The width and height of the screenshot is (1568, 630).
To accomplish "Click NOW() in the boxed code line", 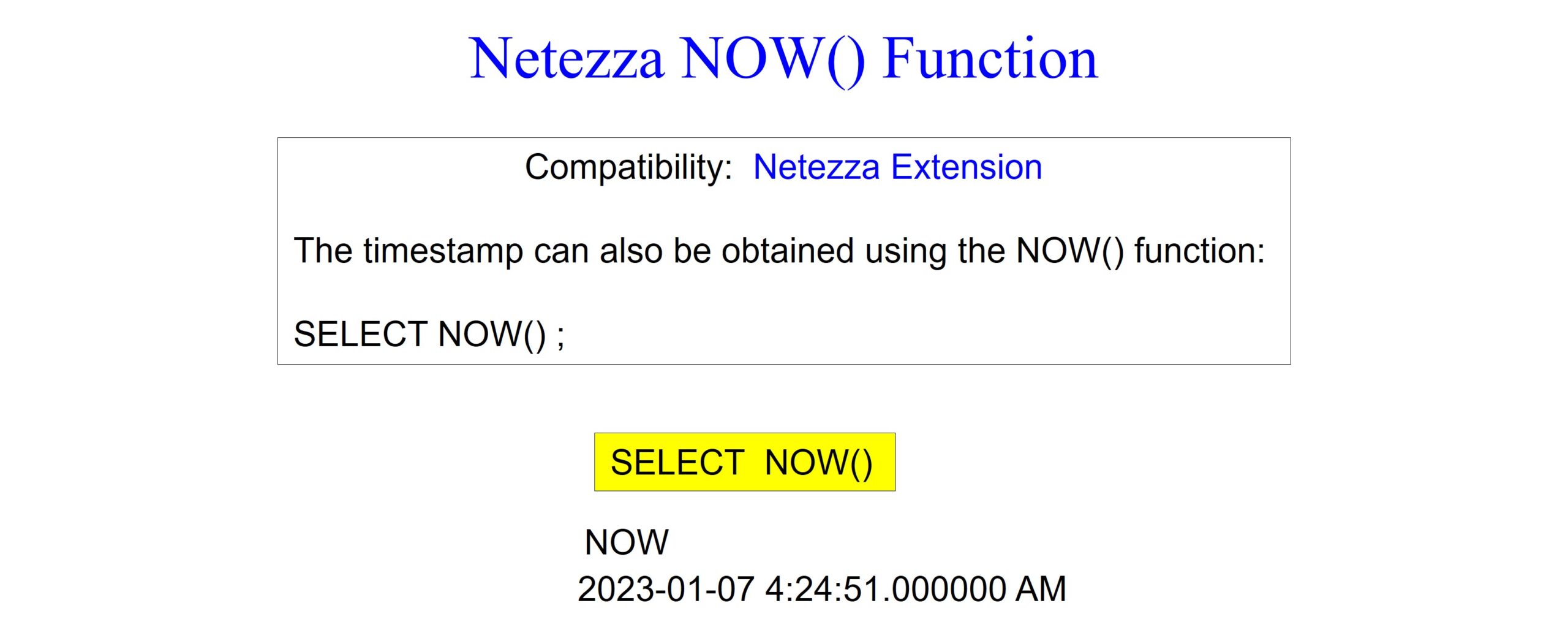I will click(492, 335).
